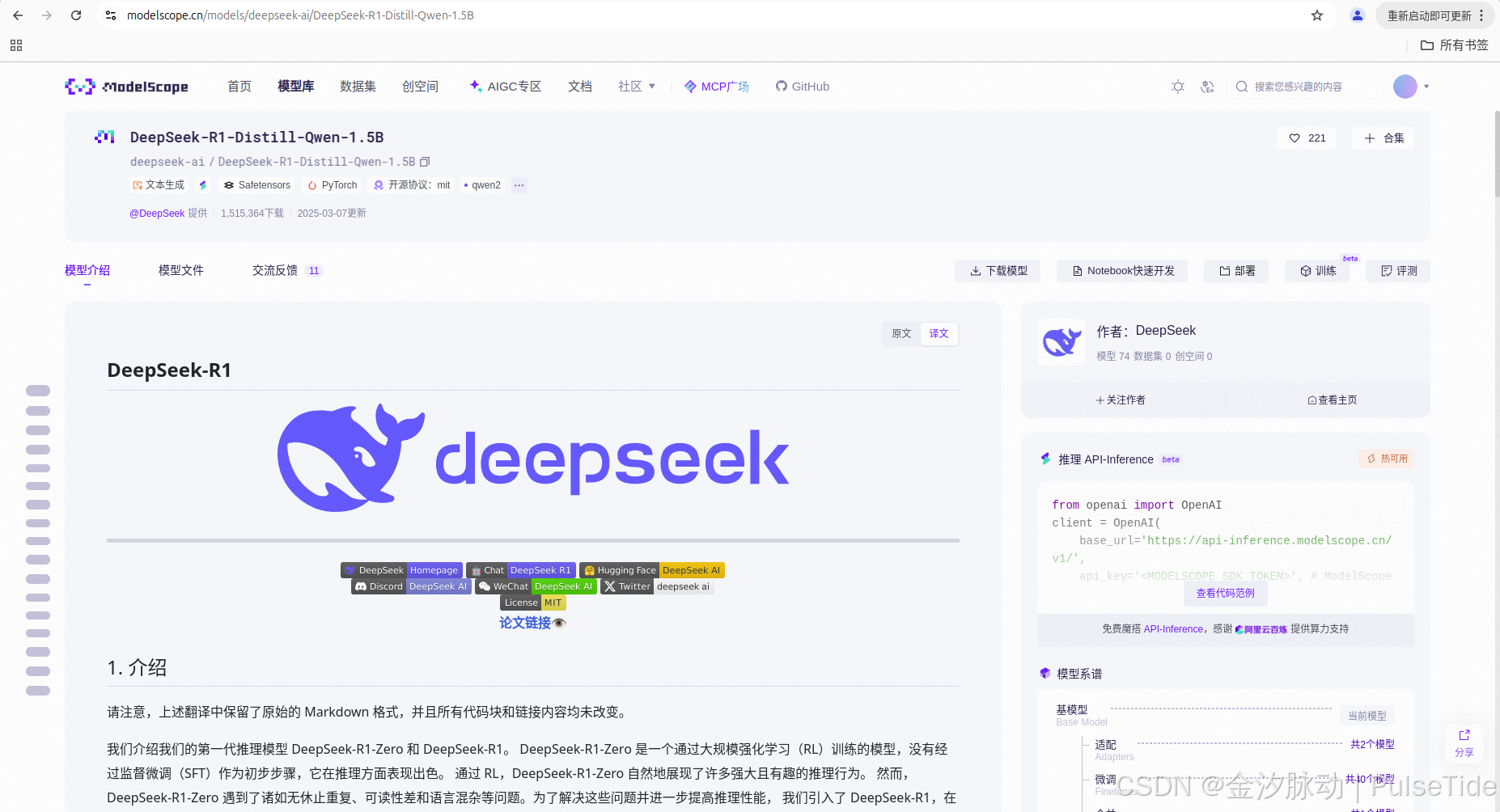Open the ModelScope logo home link
Screen dimensions: 1500x812
[127, 87]
